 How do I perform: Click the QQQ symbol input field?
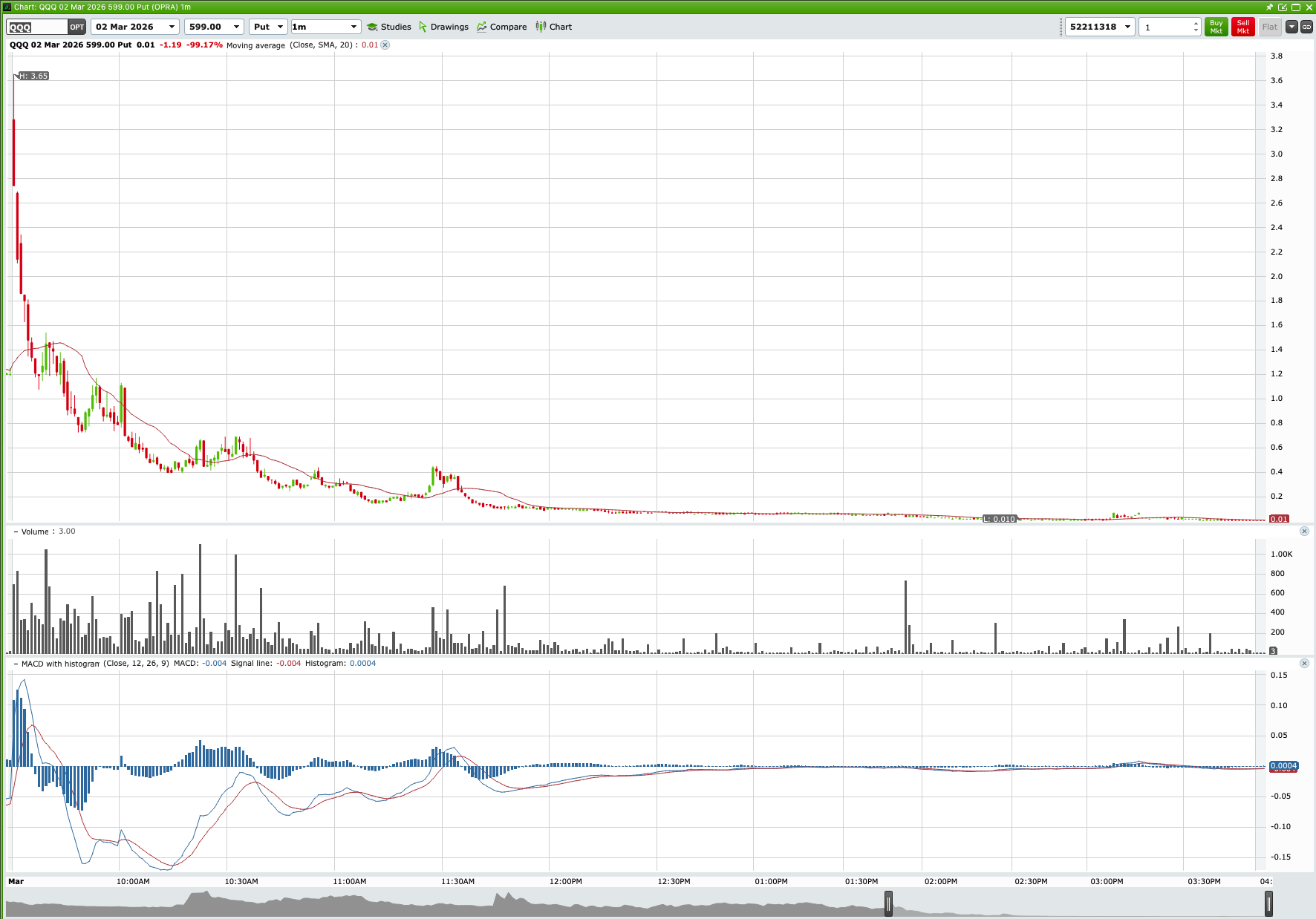click(36, 27)
